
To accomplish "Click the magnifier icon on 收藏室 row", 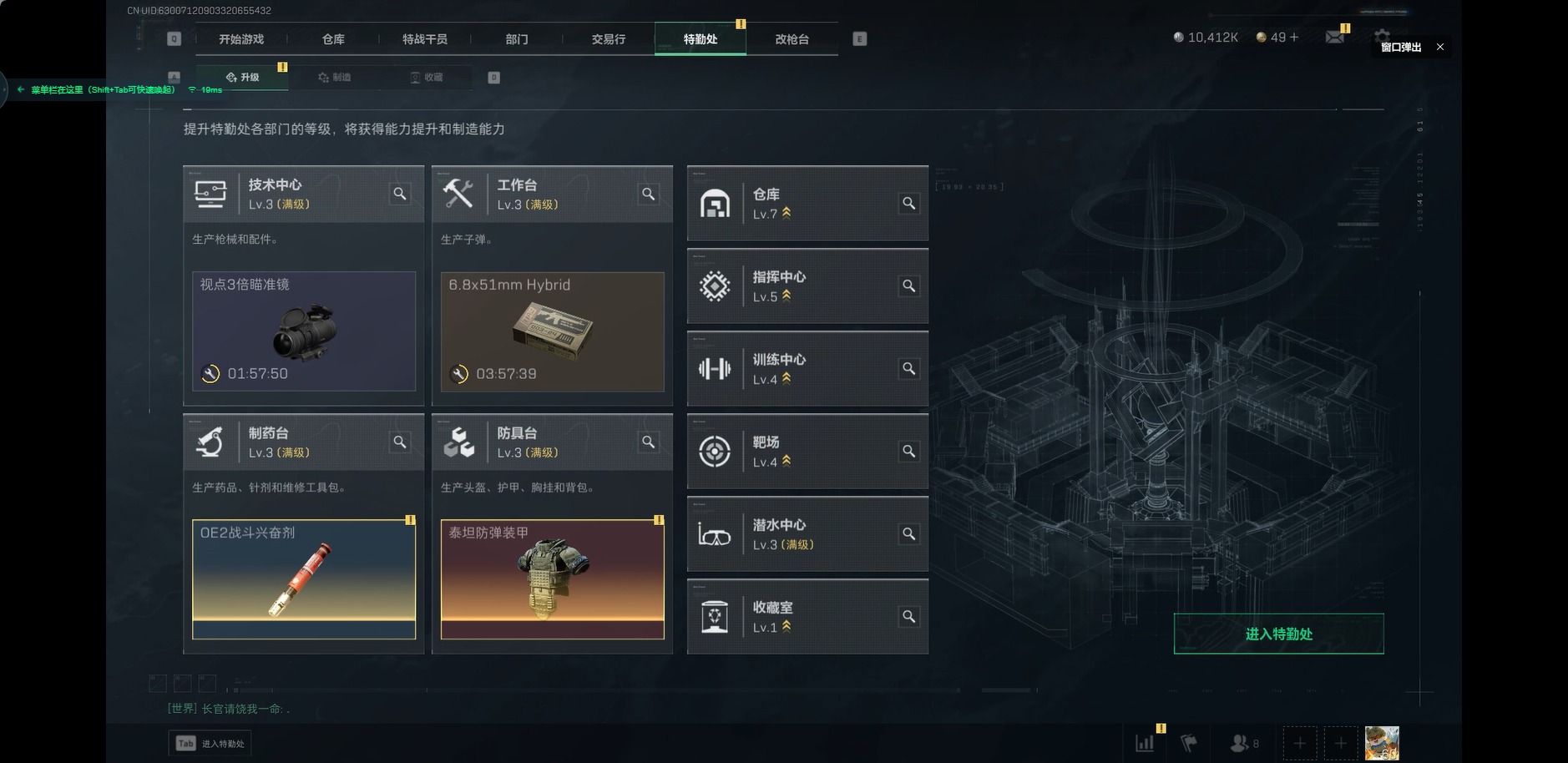I will pos(909,617).
